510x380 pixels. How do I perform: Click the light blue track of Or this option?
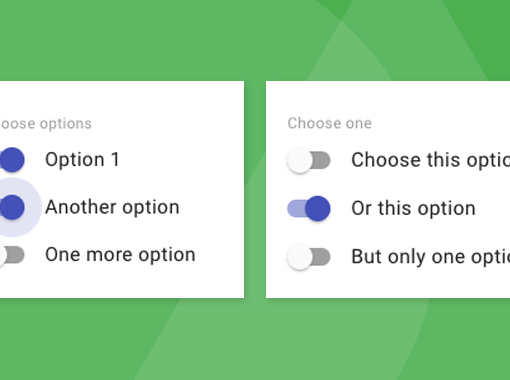(296, 208)
